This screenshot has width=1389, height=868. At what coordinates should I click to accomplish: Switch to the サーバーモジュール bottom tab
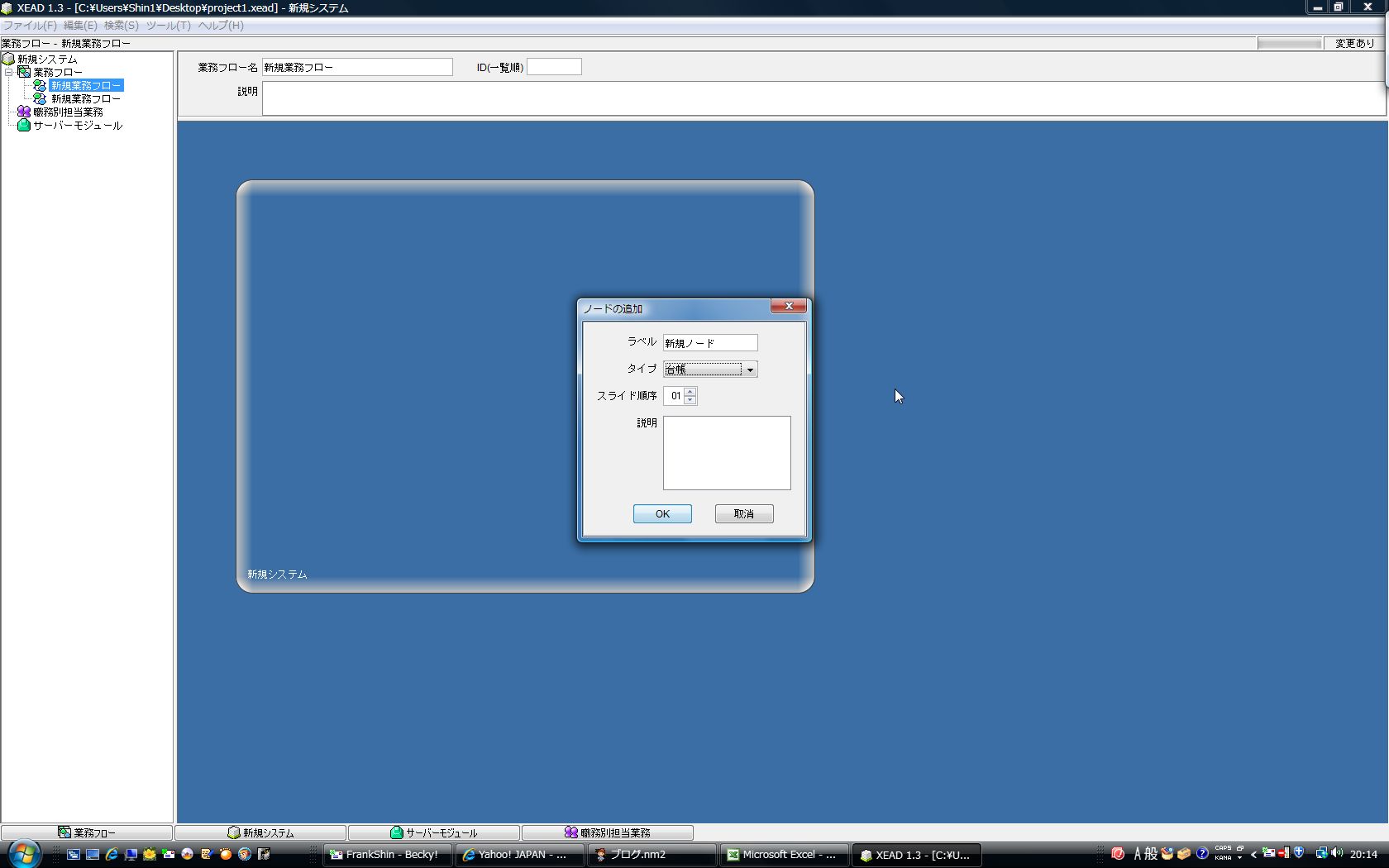[434, 832]
